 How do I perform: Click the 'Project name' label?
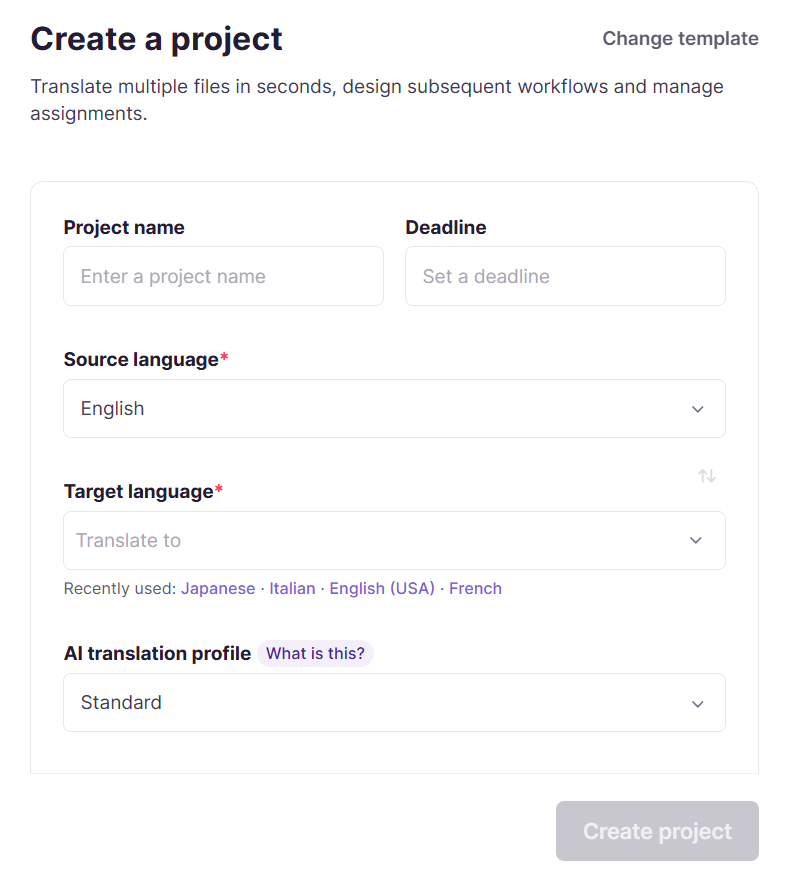click(x=124, y=227)
